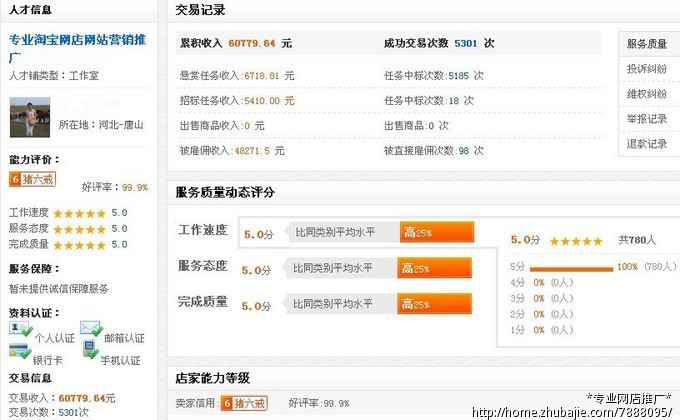Click the 共780人 reviewer count
The width and height of the screenshot is (680, 420).
click(x=637, y=240)
